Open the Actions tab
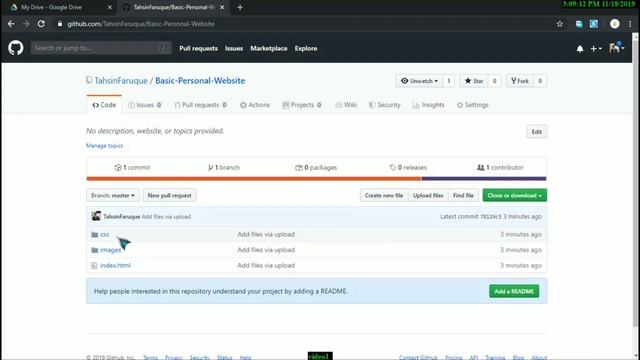The image size is (640, 360). coord(255,105)
